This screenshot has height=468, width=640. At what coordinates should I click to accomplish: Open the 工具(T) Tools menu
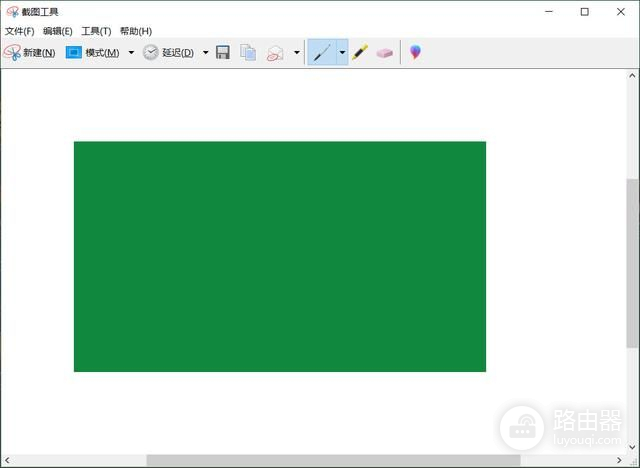[x=96, y=31]
